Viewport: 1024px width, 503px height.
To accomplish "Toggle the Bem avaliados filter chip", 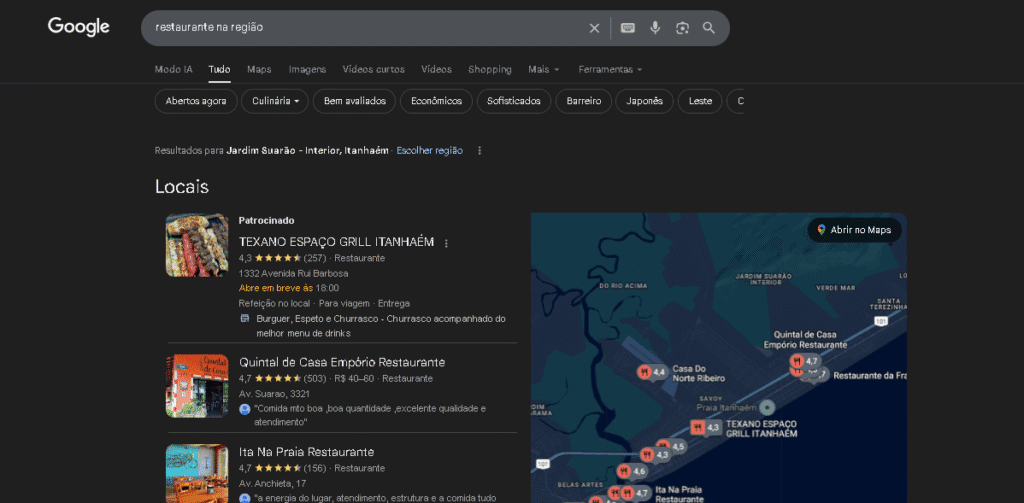I will click(354, 101).
